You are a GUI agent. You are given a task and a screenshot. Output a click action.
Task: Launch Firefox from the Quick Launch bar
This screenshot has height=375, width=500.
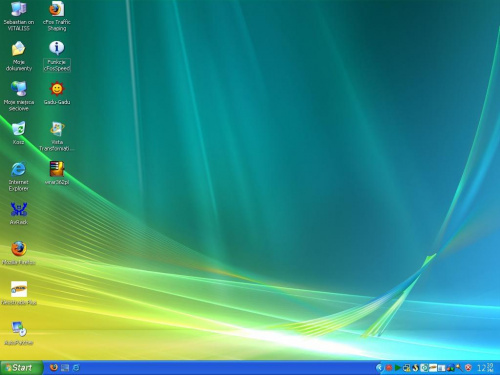pyautogui.click(x=54, y=367)
